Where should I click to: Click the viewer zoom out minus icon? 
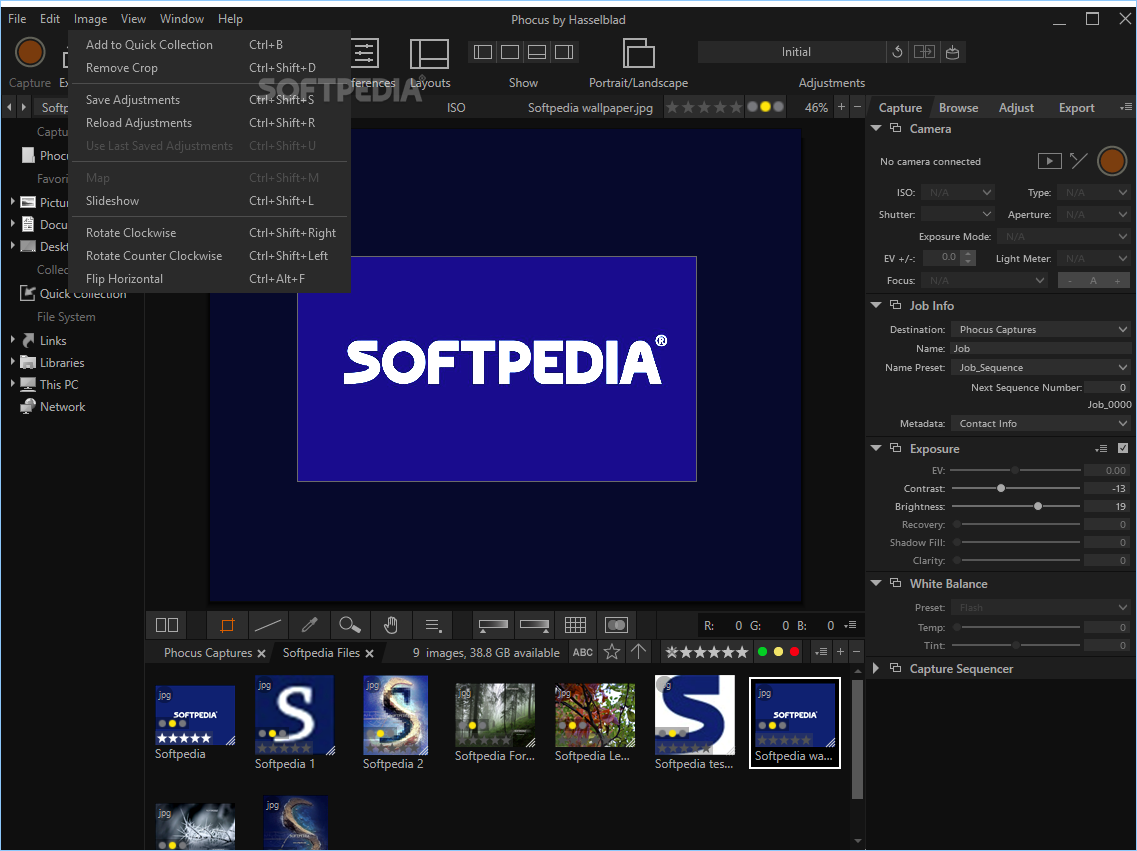point(857,107)
